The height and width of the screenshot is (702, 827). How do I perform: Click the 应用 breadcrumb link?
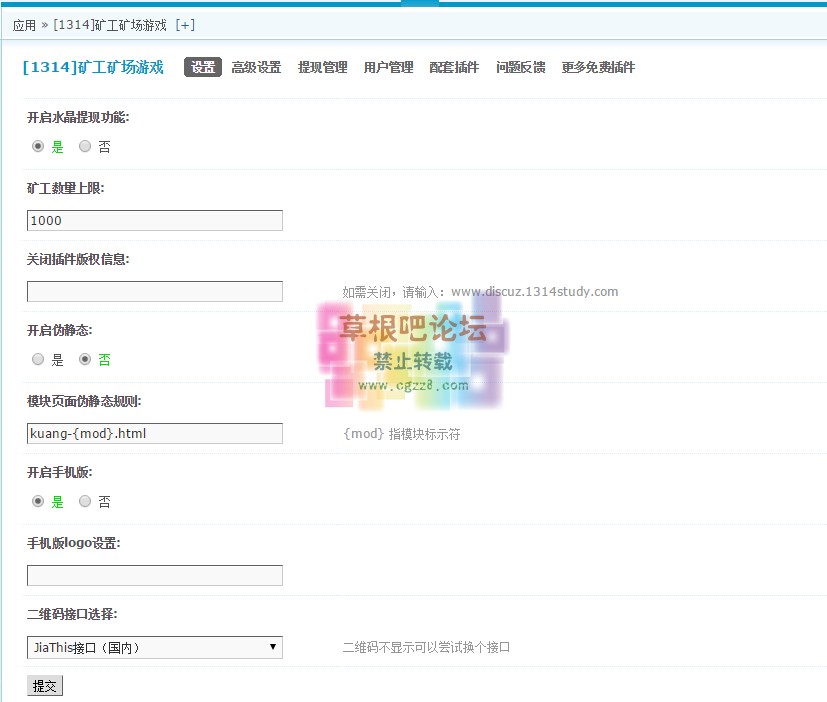[24, 24]
